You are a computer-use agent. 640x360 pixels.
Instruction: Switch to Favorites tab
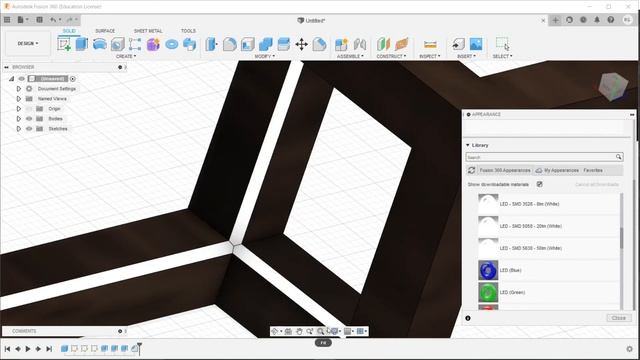tap(593, 170)
